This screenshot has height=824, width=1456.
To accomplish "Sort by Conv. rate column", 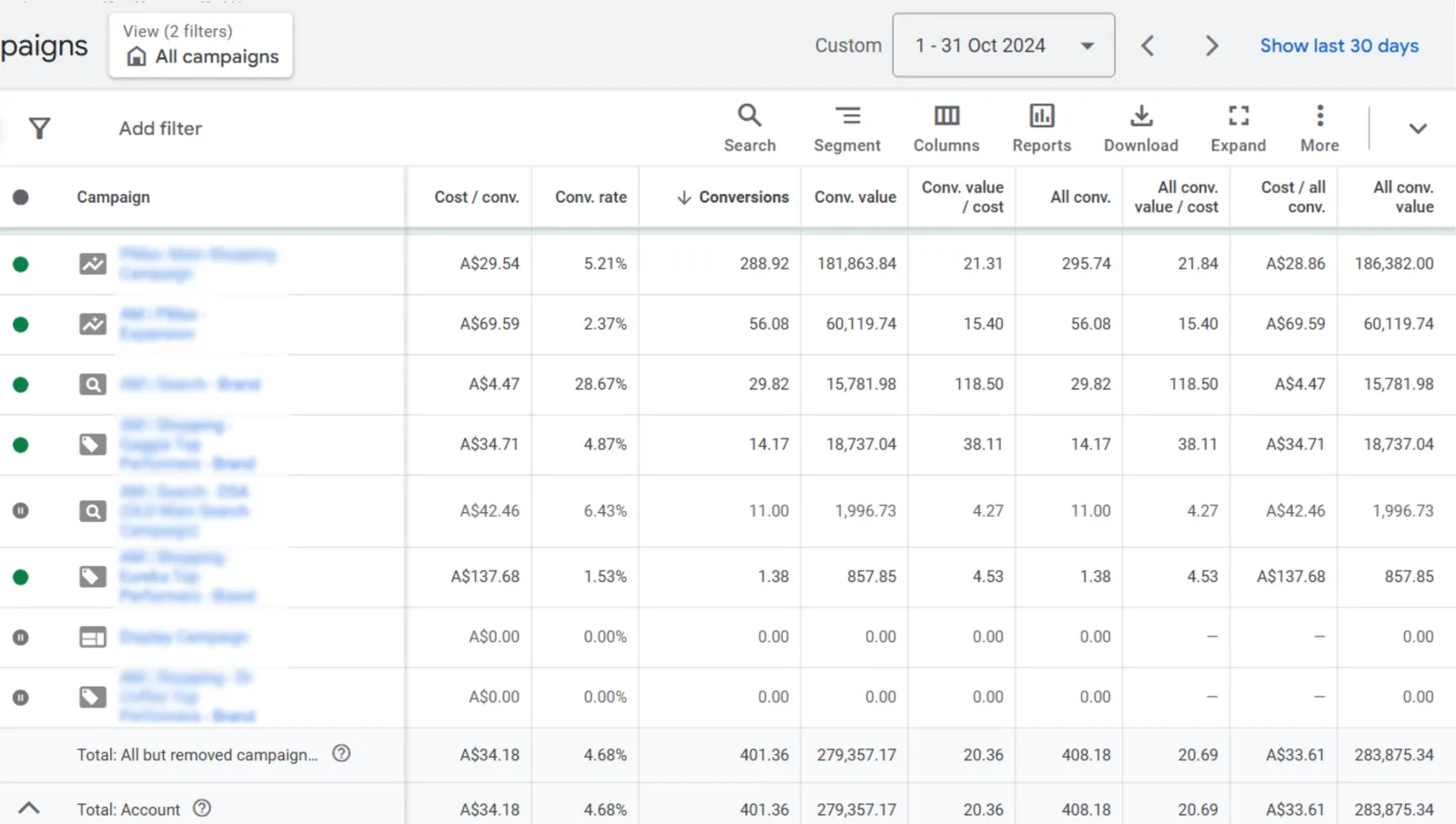I will (591, 196).
